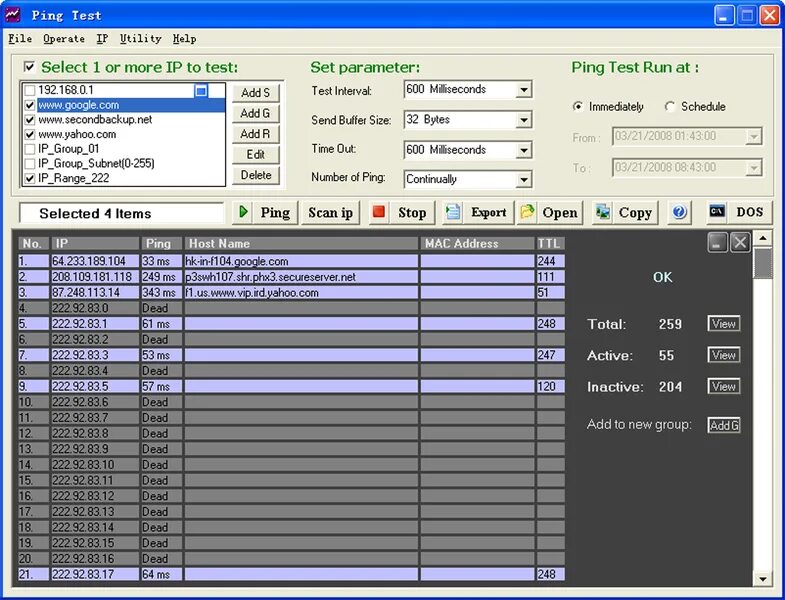The image size is (785, 600).
Task: Open the Test Interval dropdown
Action: coord(524,90)
